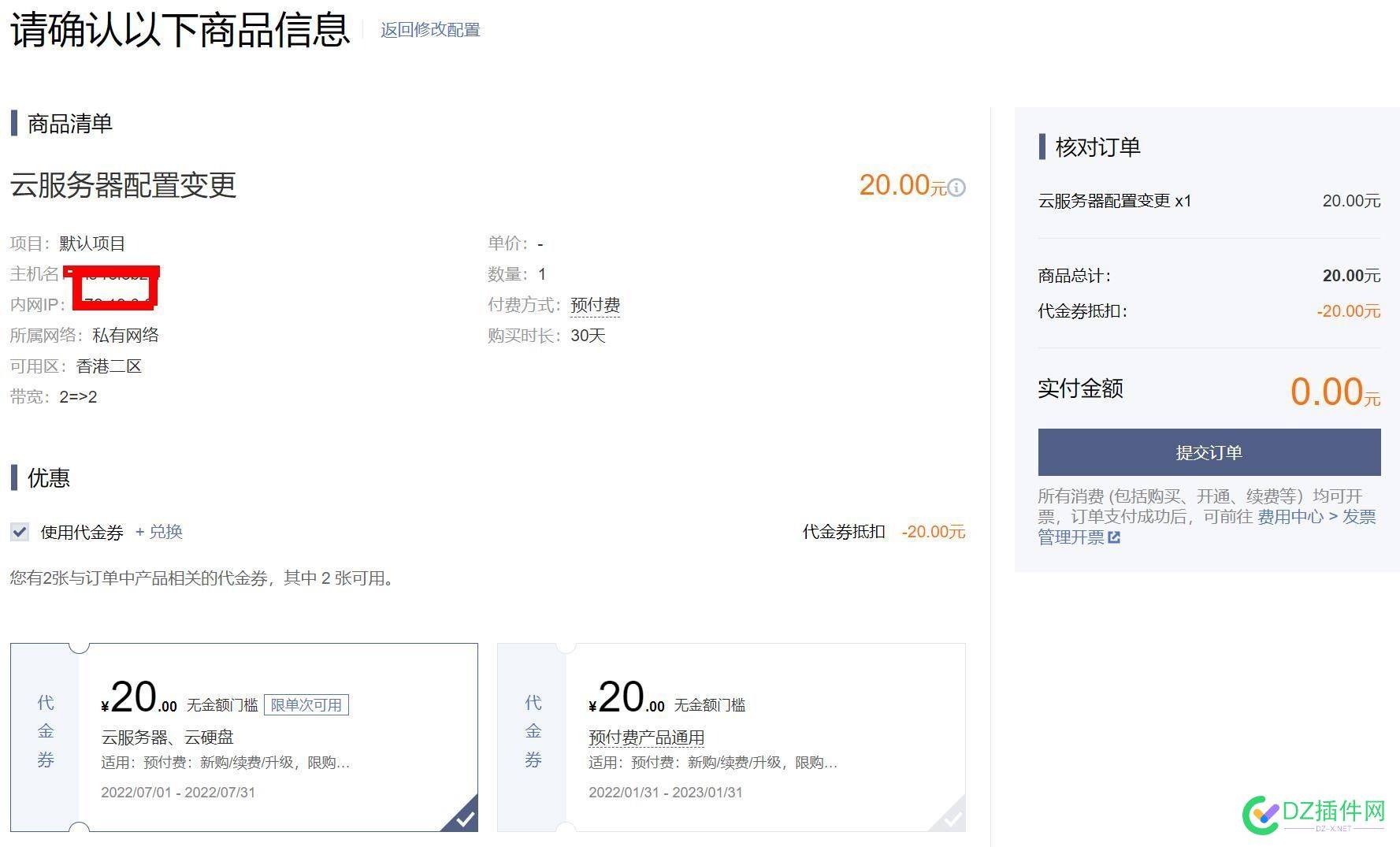Image resolution: width=1400 pixels, height=847 pixels.
Task: Click the 香港二区 availability zone value
Action: click(109, 366)
